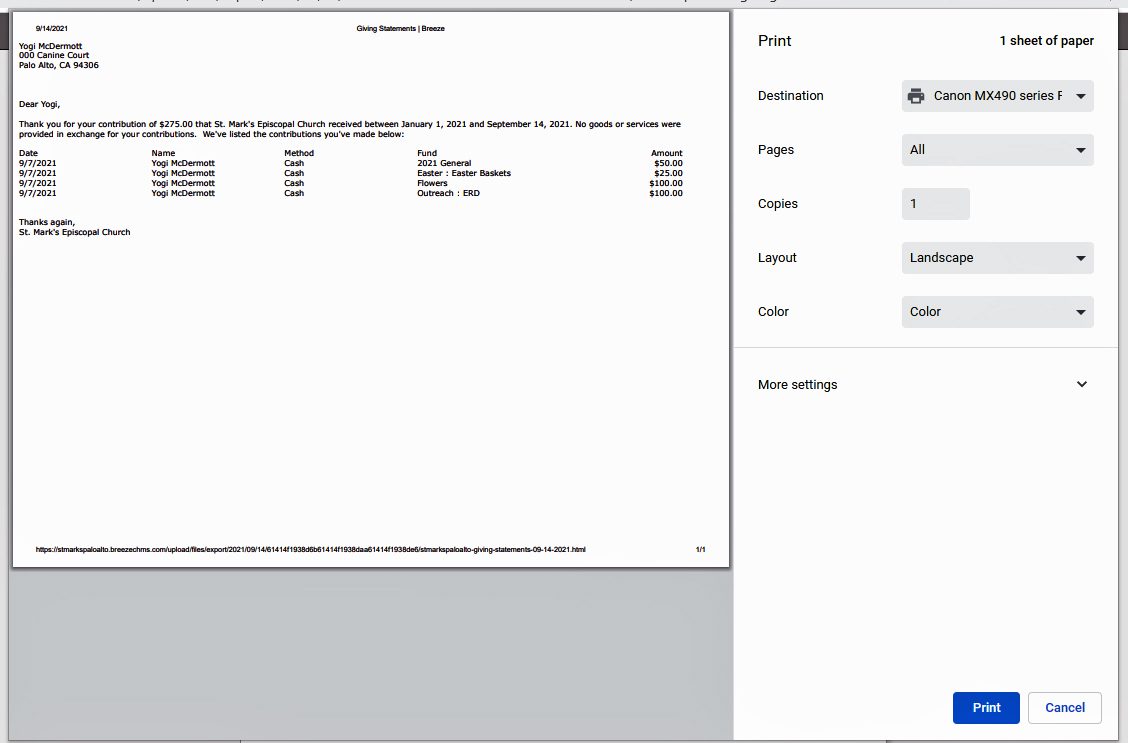This screenshot has height=743, width=1128.
Task: Click the "2021 General" fund entry
Action: click(x=444, y=163)
